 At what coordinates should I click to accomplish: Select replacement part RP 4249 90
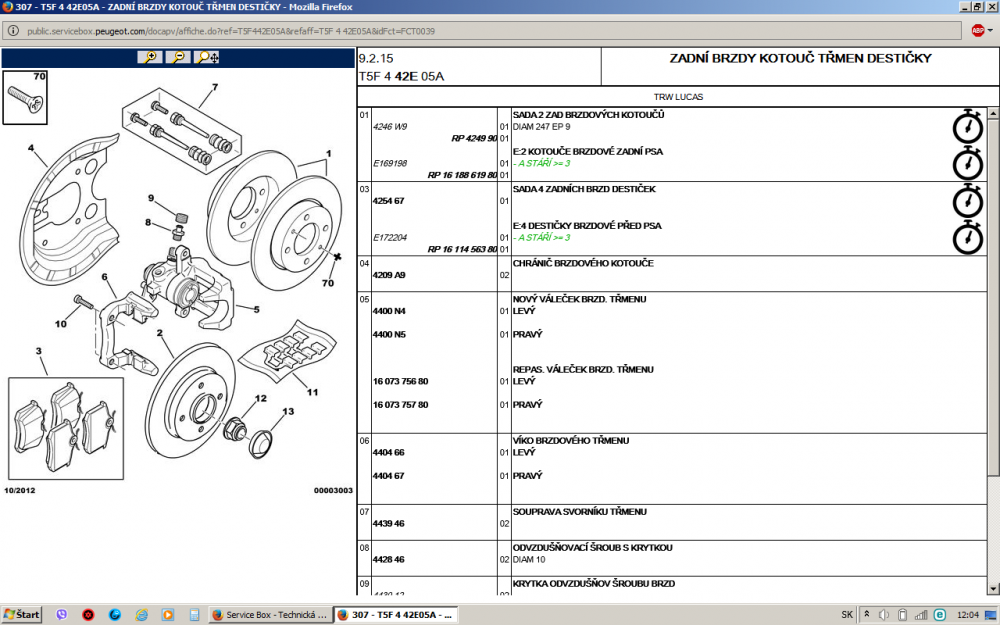(x=474, y=138)
